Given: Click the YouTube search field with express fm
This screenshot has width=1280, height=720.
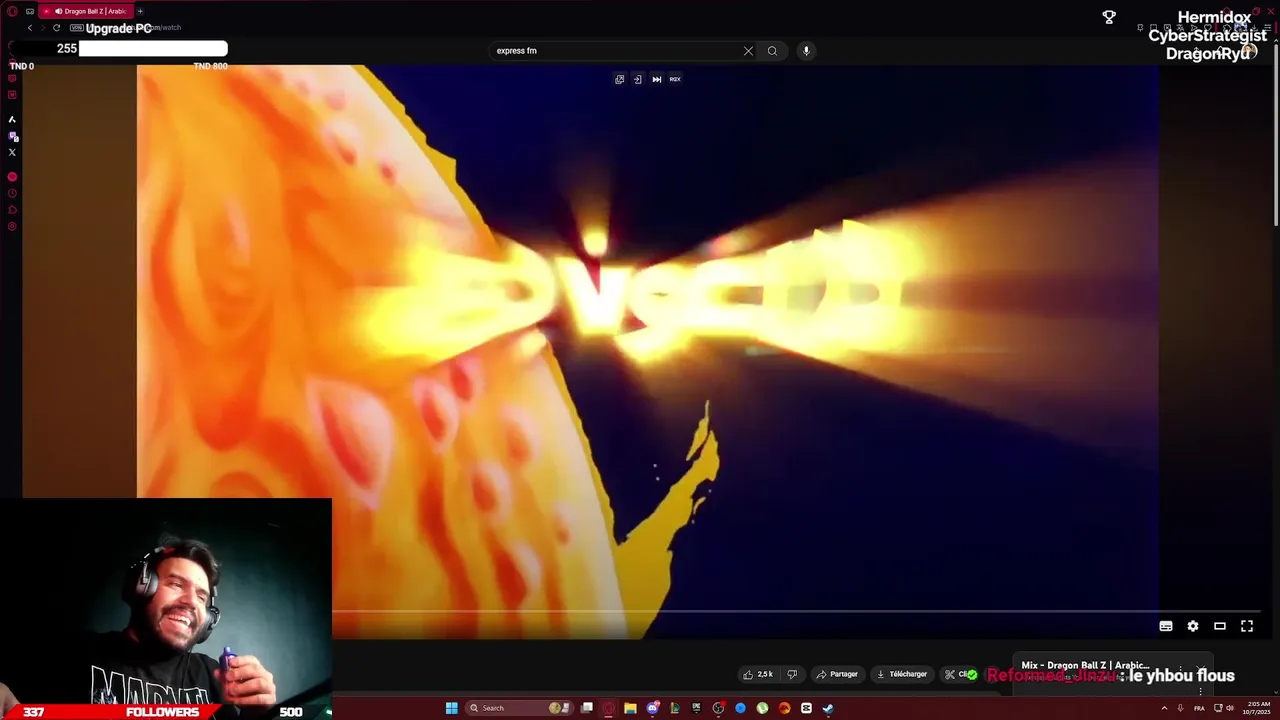Looking at the screenshot, I should coord(615,51).
